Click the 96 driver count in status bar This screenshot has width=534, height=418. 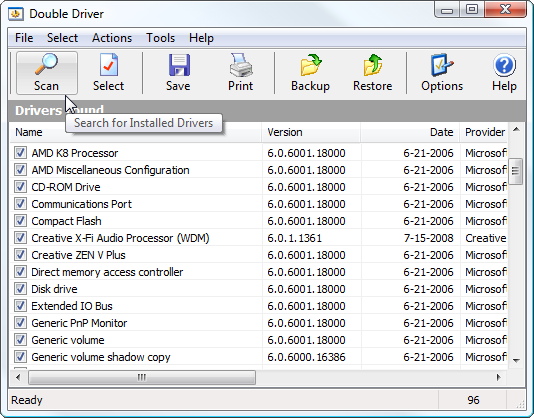coord(473,400)
